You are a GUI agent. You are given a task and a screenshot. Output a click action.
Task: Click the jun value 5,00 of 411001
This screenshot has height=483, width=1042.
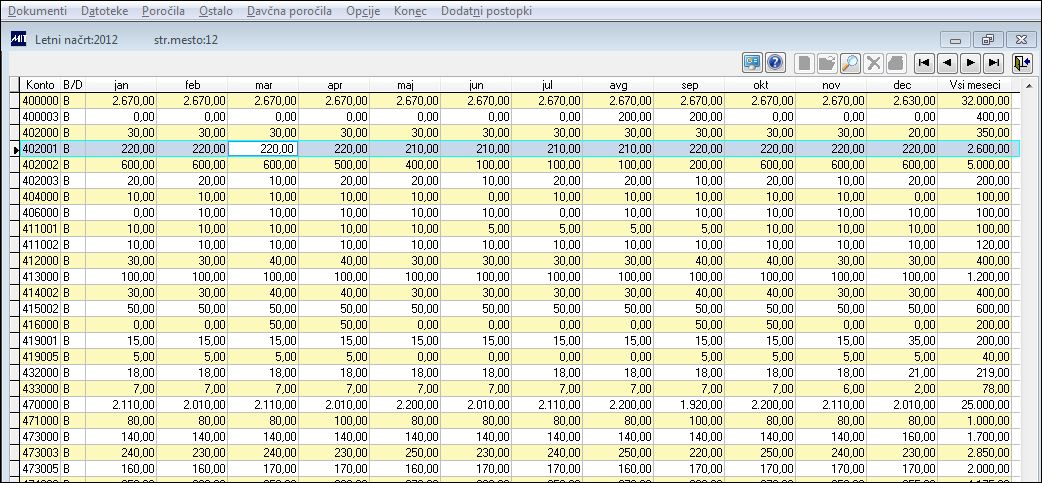[476, 229]
